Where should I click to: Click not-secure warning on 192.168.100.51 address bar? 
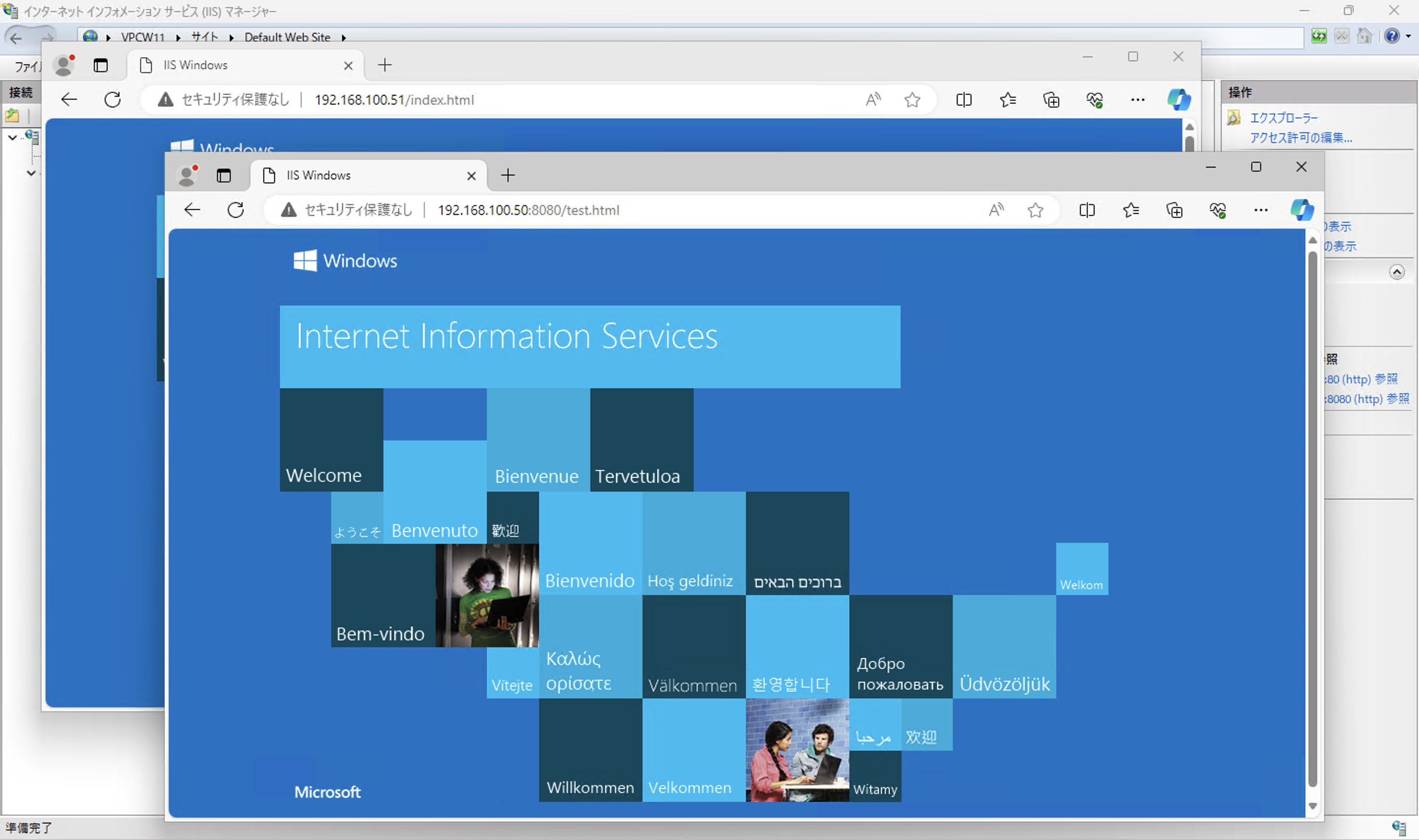[x=224, y=100]
